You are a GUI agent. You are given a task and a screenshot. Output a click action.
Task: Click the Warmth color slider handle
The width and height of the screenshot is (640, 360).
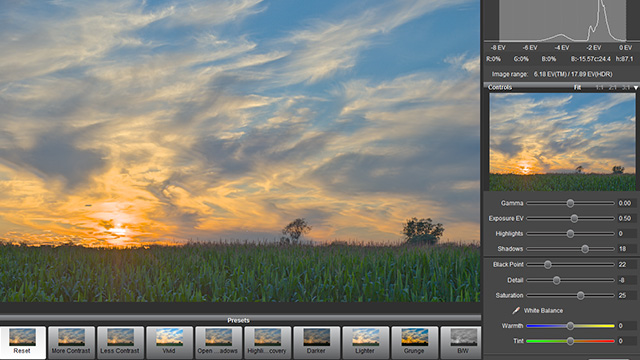(x=570, y=326)
